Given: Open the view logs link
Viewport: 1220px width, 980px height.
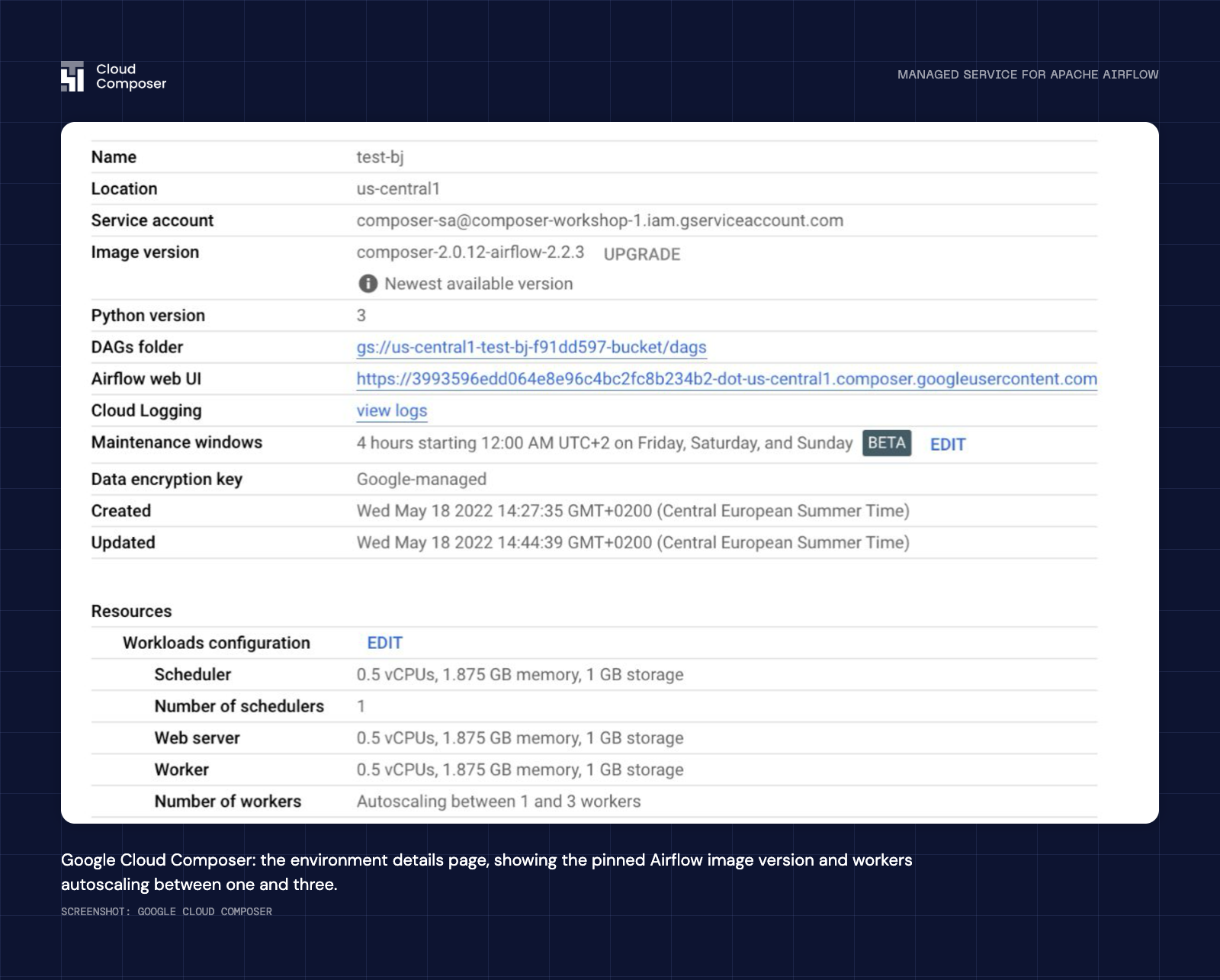Looking at the screenshot, I should pyautogui.click(x=392, y=410).
